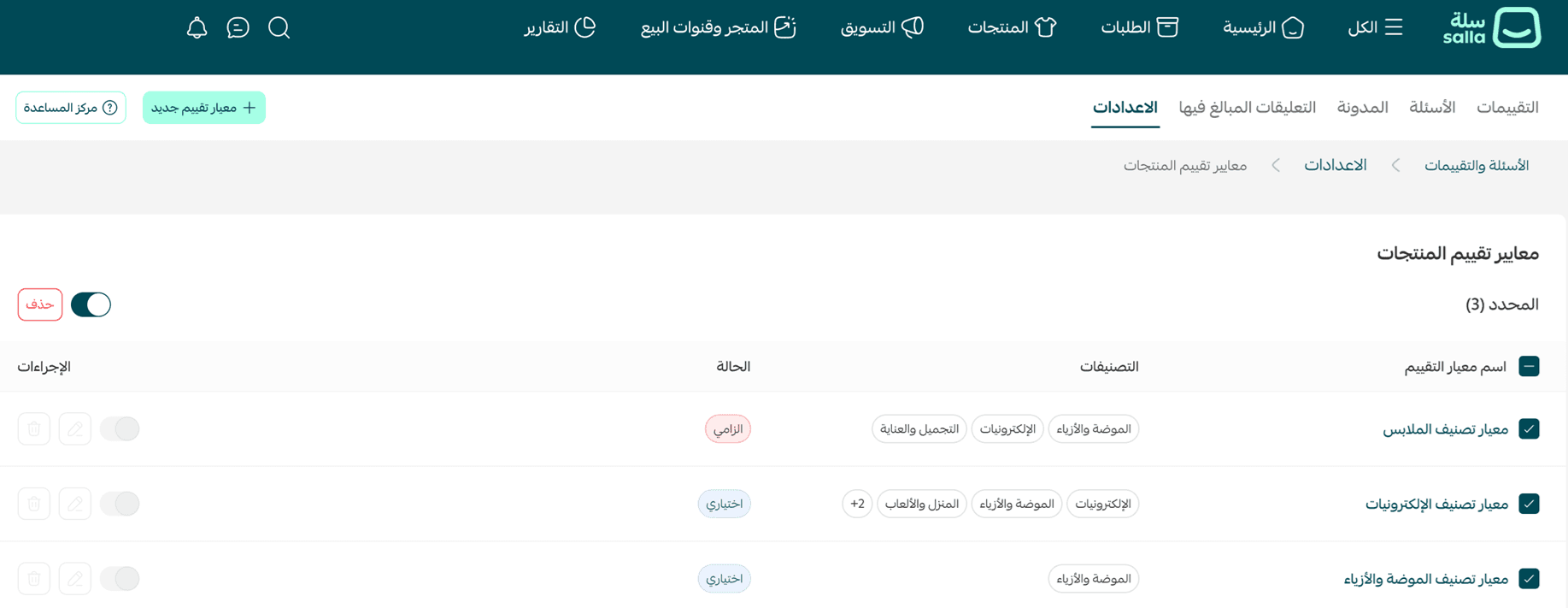
Task: Open التقارير in top navigation
Action: 560,27
